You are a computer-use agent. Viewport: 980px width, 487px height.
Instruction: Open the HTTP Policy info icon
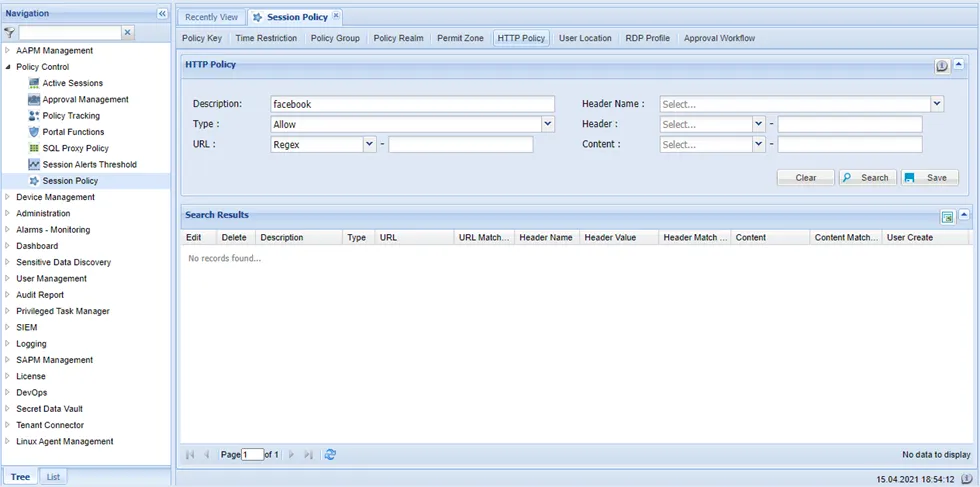pyautogui.click(x=942, y=66)
